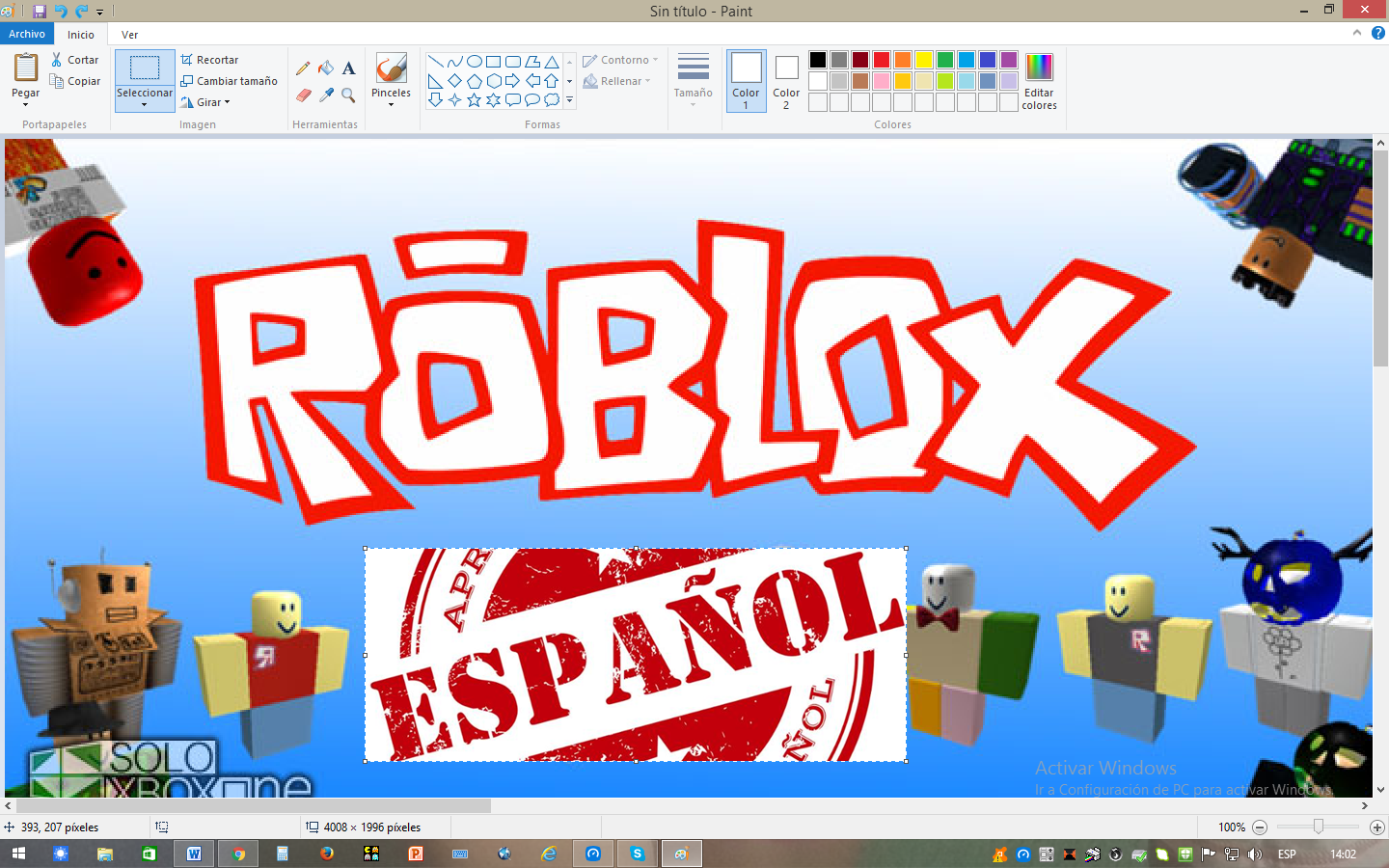The height and width of the screenshot is (868, 1389).
Task: Select the Right triangle shape
Action: pos(435,81)
